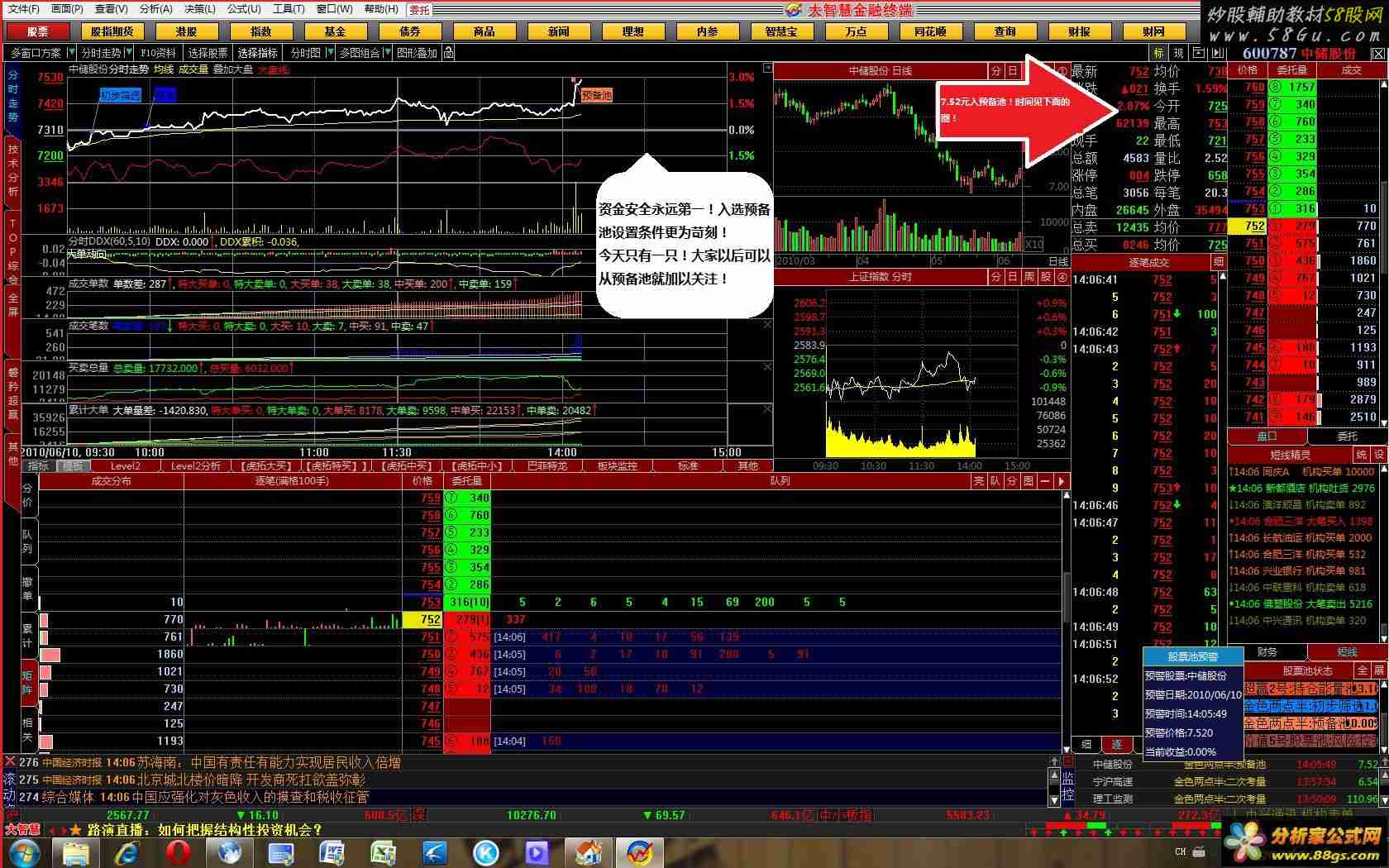The height and width of the screenshot is (868, 1389).
Task: Click 选择指标 in the toolbar
Action: coord(257,53)
